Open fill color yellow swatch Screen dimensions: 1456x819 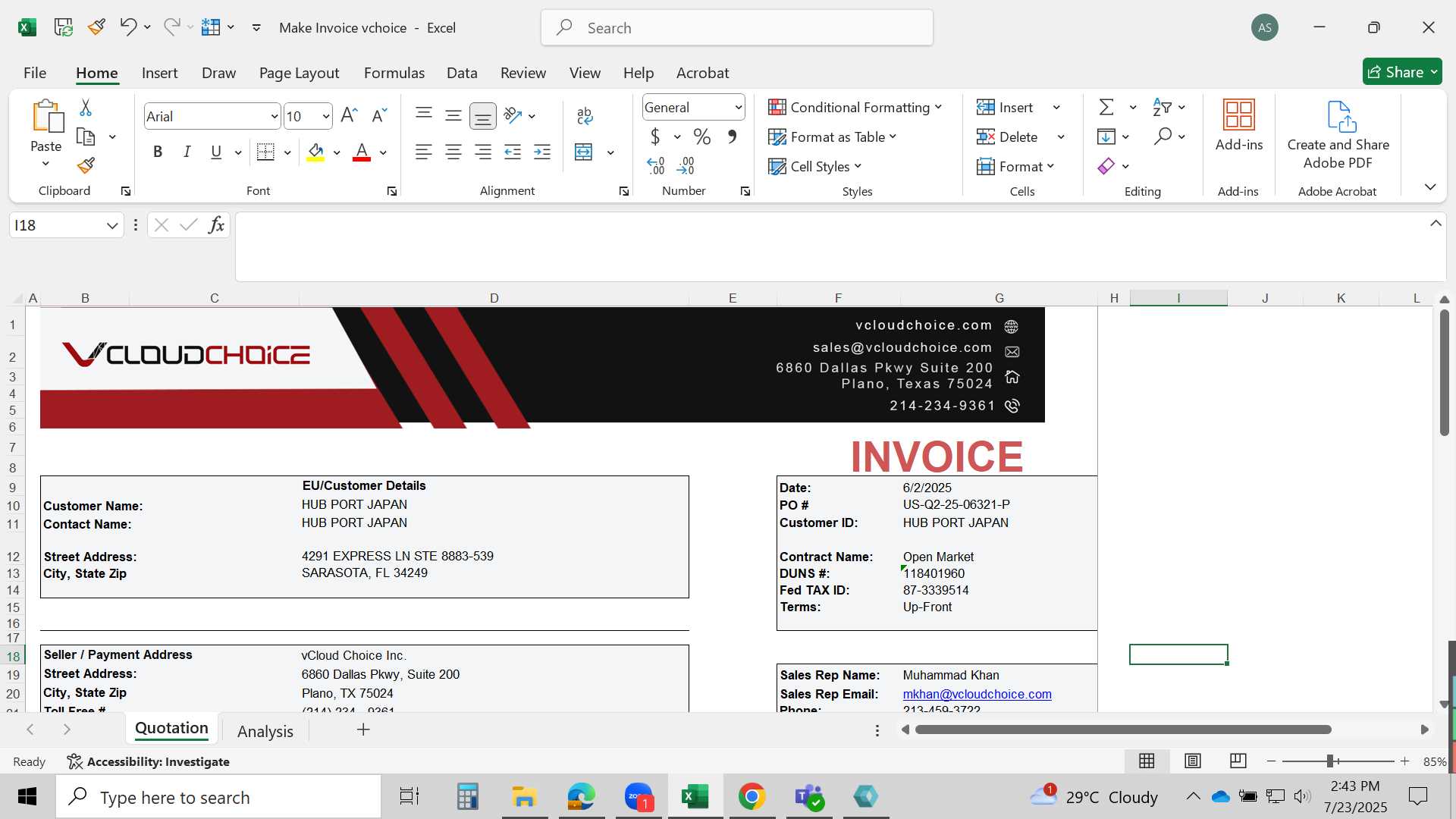315,152
